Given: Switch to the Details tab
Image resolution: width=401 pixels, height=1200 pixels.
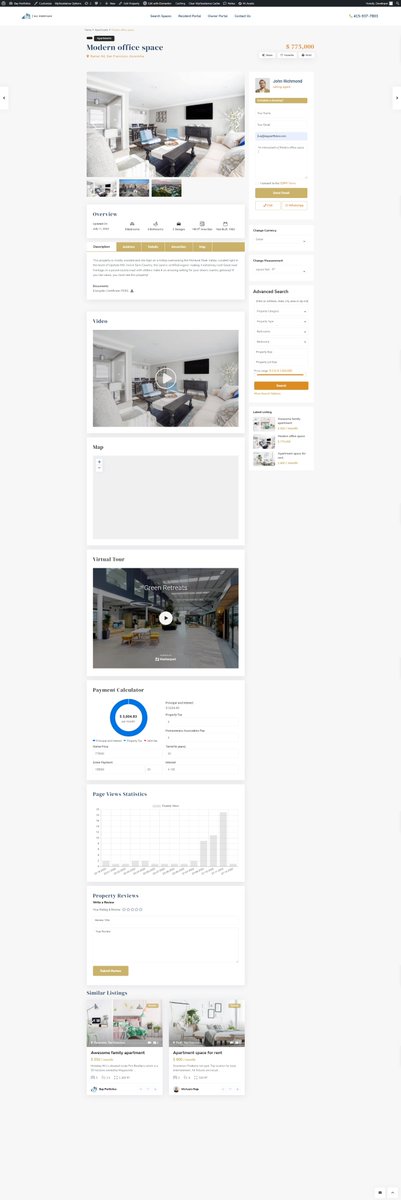Looking at the screenshot, I should coord(153,246).
